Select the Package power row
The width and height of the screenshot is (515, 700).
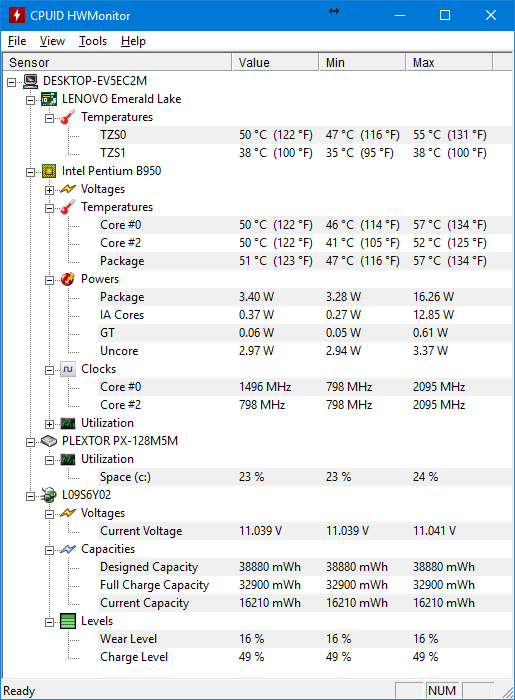(305, 297)
